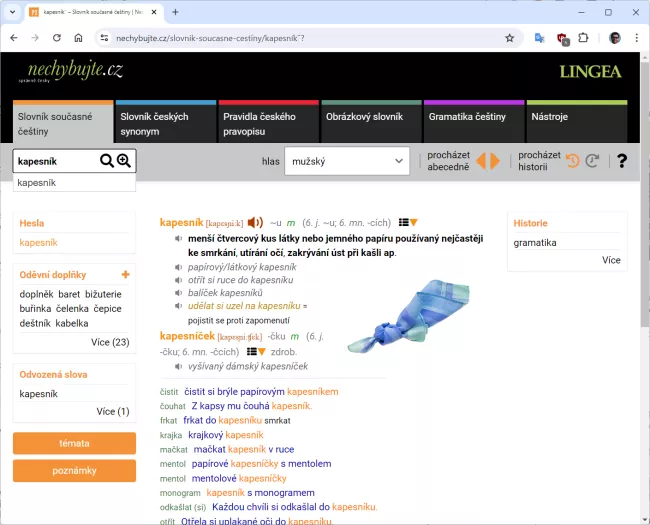Viewport: 650px width, 525px height.
Task: Expand declension table for kapesníček
Action: click(256, 351)
